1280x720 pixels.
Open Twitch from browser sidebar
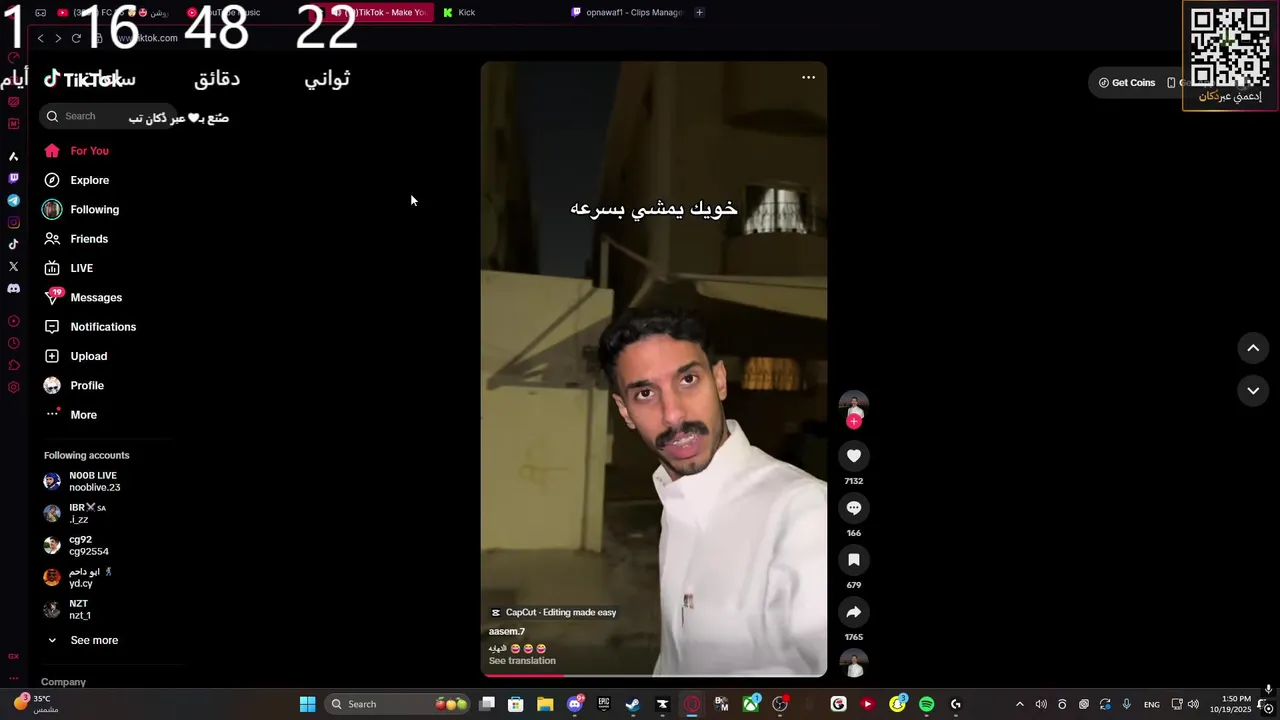(13, 178)
